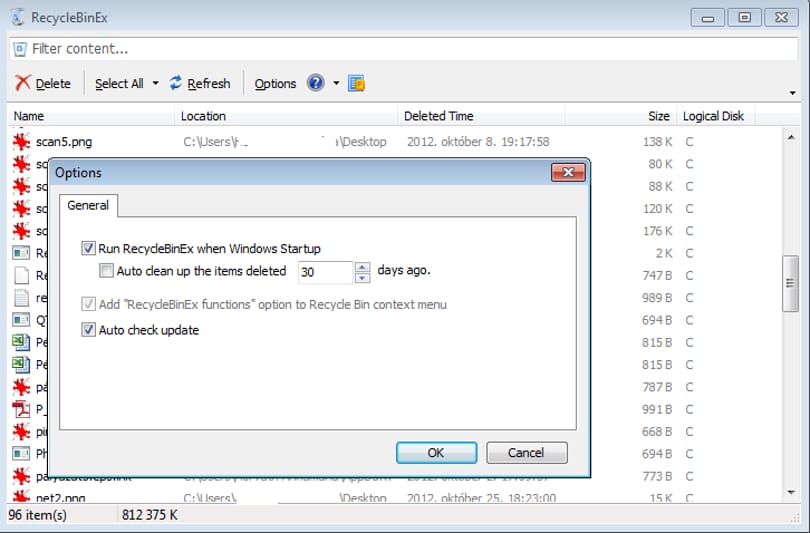Expand the toolbar overflow arrow
Image resolution: width=810 pixels, height=533 pixels.
(792, 93)
